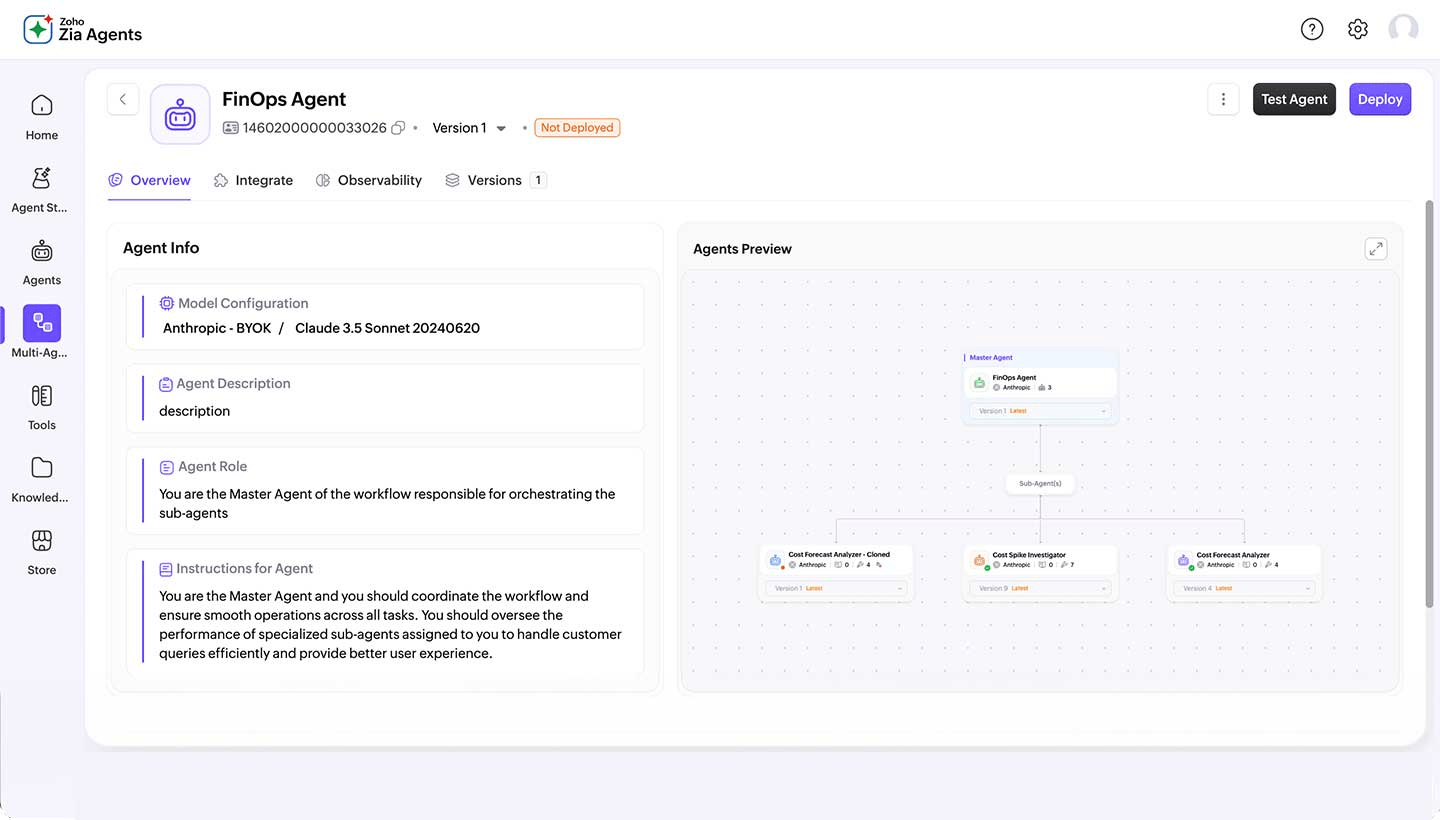Screen dimensions: 1440x820
Task: Click the Model Configuration chip icon
Action: [167, 303]
